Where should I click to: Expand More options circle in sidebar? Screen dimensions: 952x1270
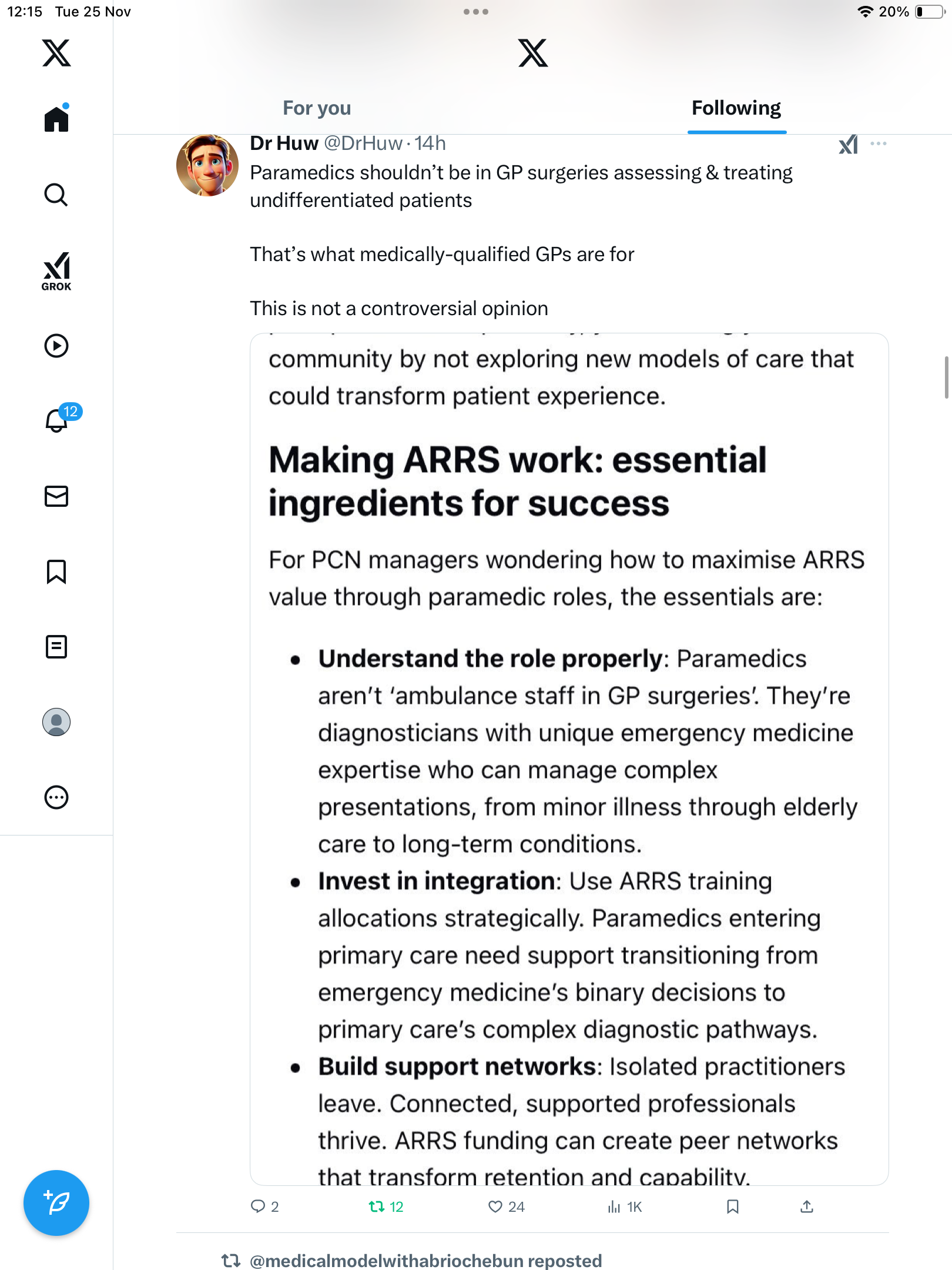[x=56, y=797]
